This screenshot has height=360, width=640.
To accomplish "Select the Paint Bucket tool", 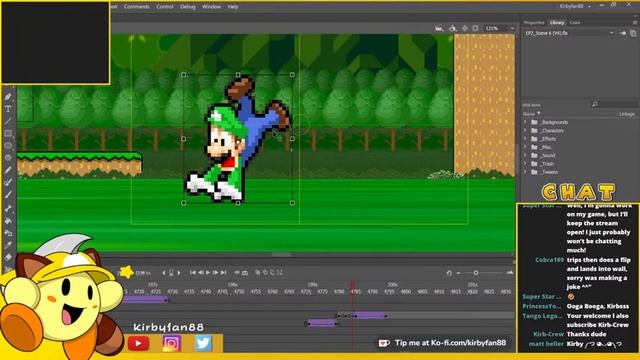I will (8, 221).
